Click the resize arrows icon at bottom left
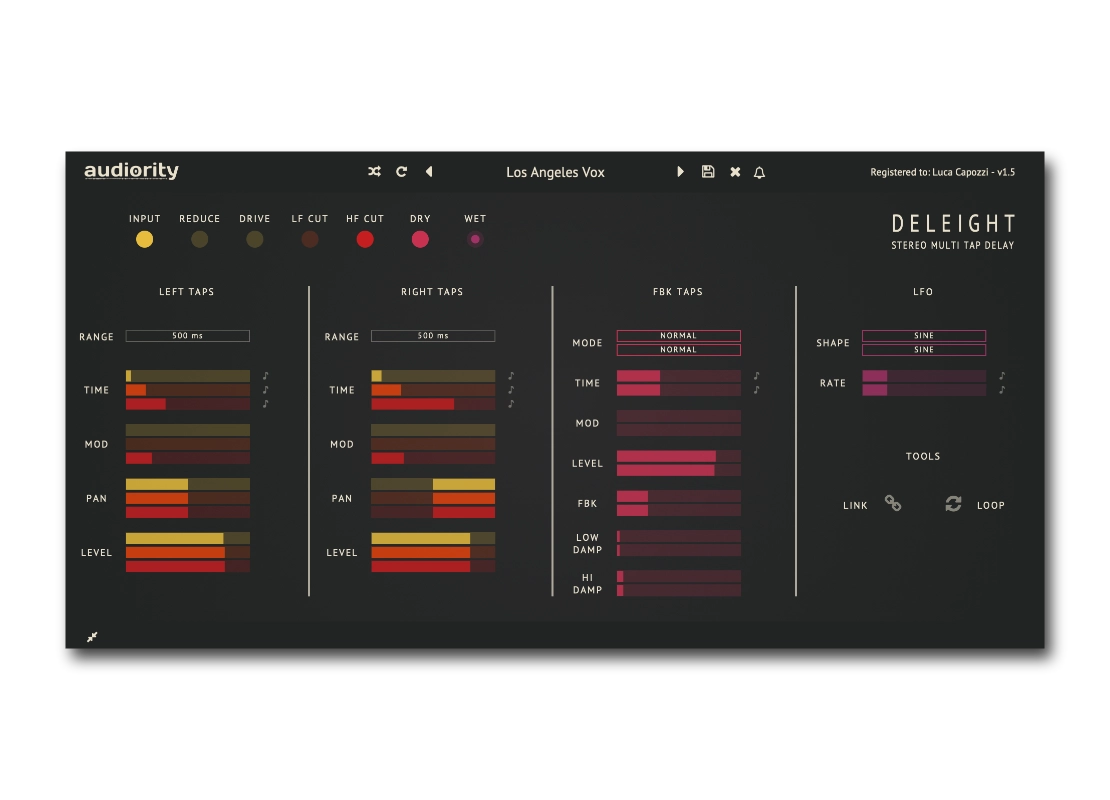1110x800 pixels. click(92, 637)
